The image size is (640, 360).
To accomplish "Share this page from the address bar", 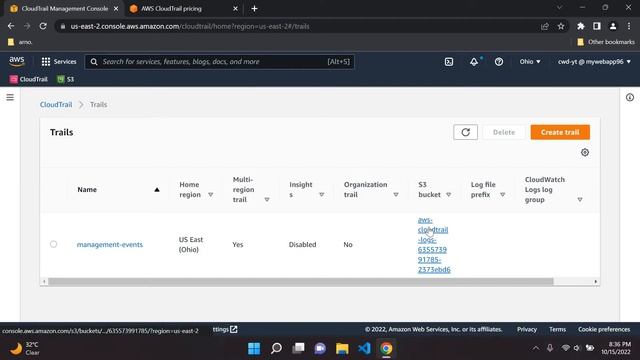I will pos(544,26).
